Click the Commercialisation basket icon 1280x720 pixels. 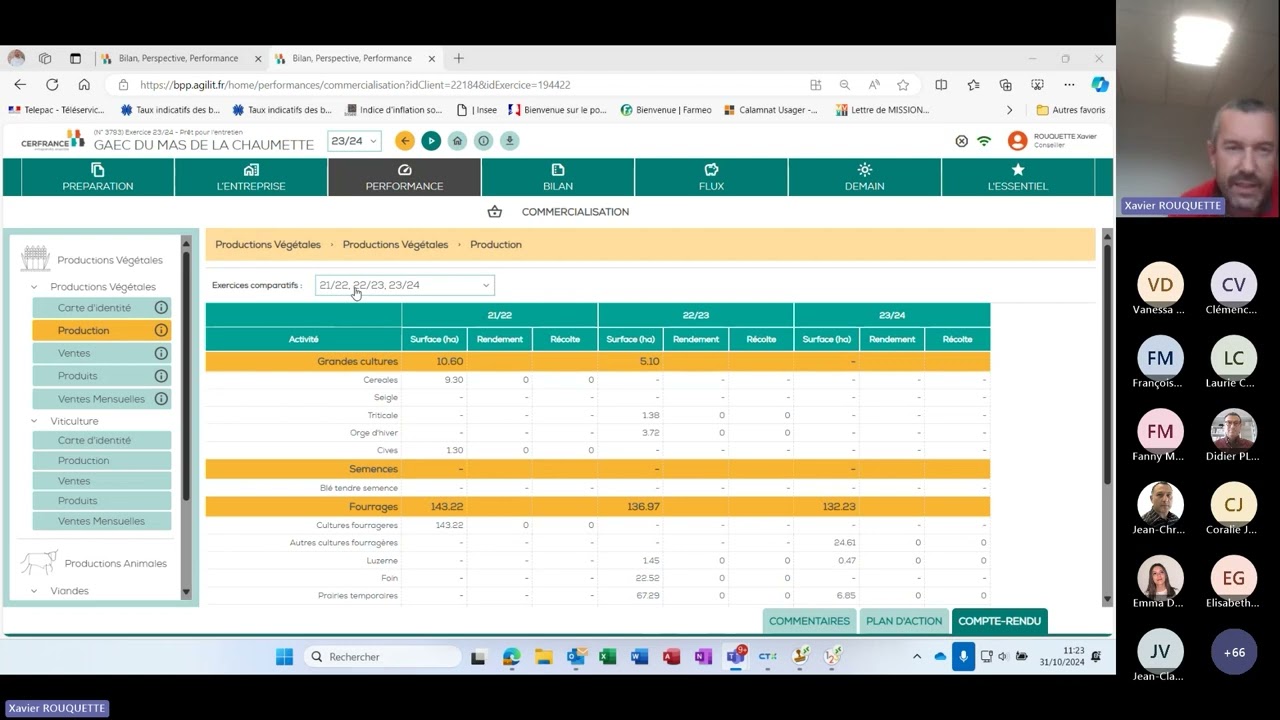(x=494, y=212)
